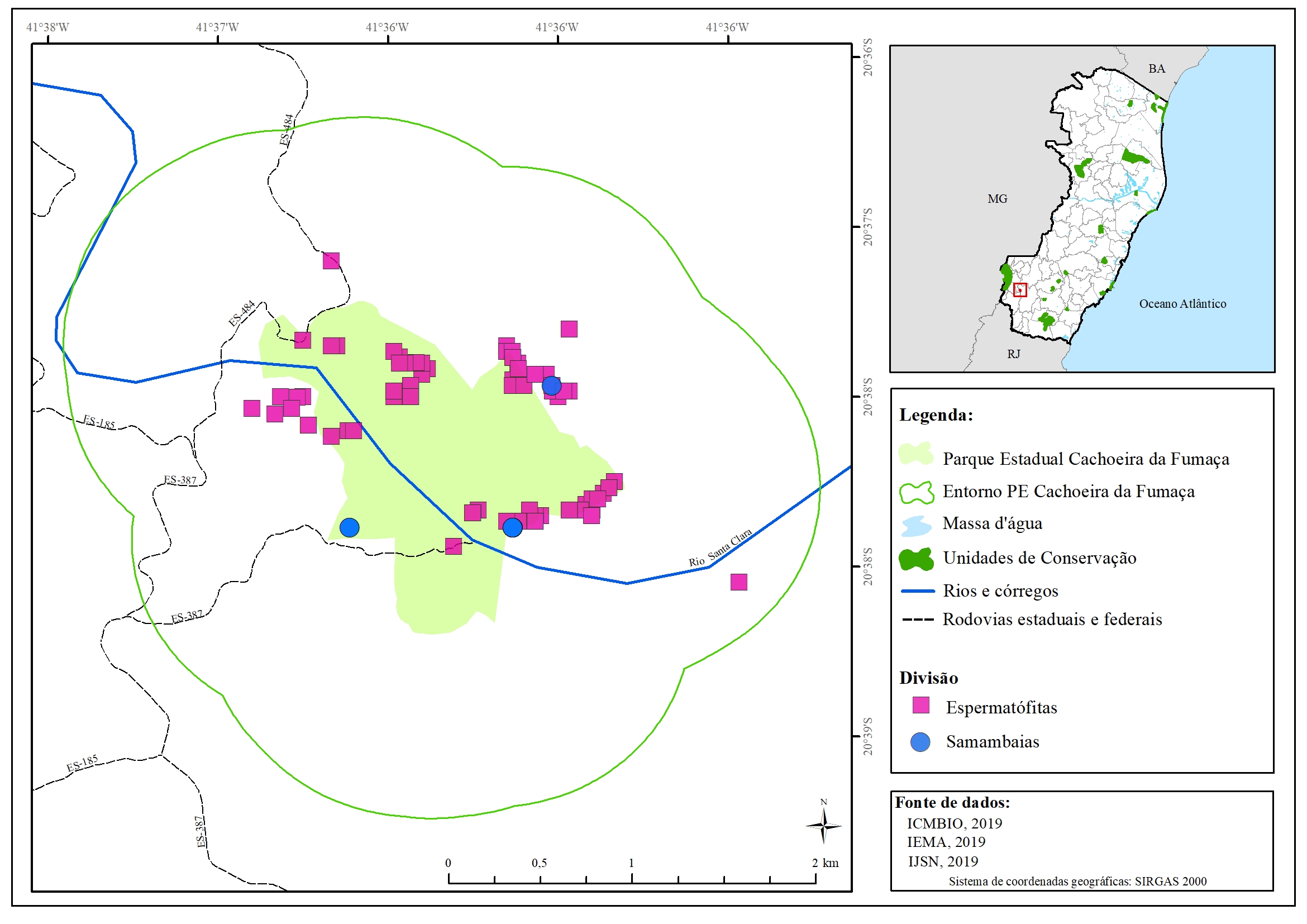Image resolution: width=1307 pixels, height=924 pixels.
Task: Click the pink Espermatófitas legend square
Action: point(920,706)
